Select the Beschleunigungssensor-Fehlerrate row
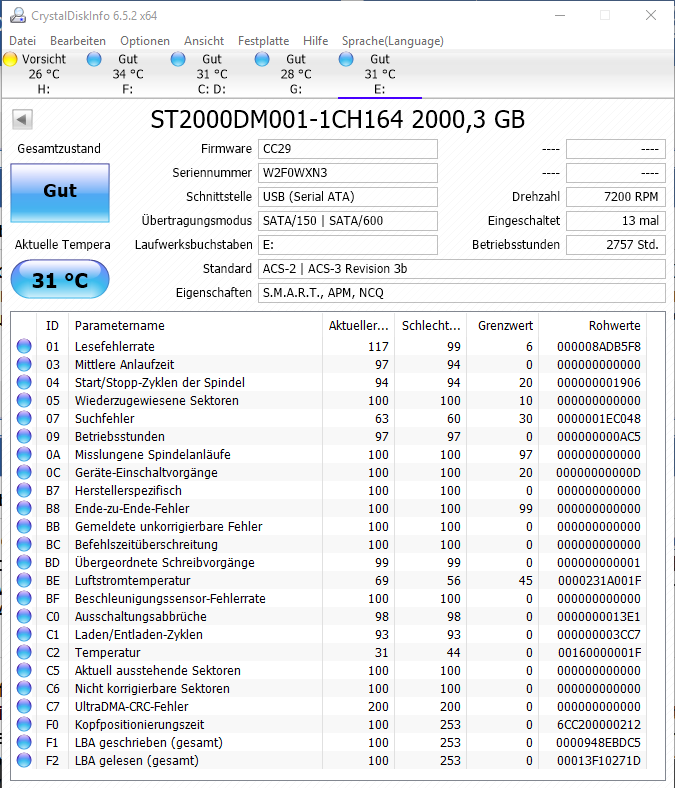The width and height of the screenshot is (675, 788). tap(329, 599)
